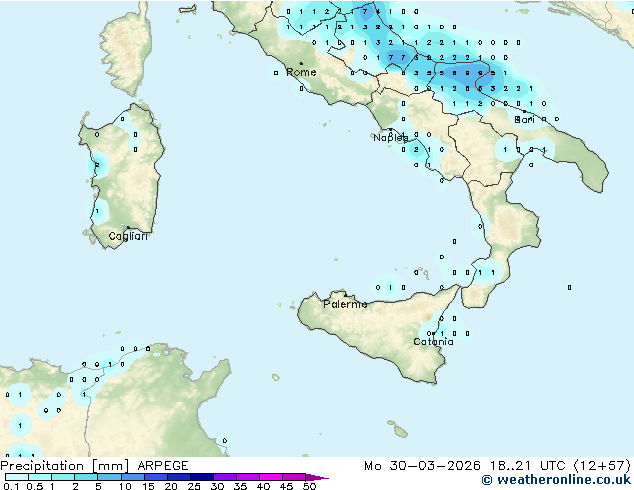Image resolution: width=634 pixels, height=490 pixels.
Task: Pick the 35–40 mm legend color swatch
Action: (248, 477)
